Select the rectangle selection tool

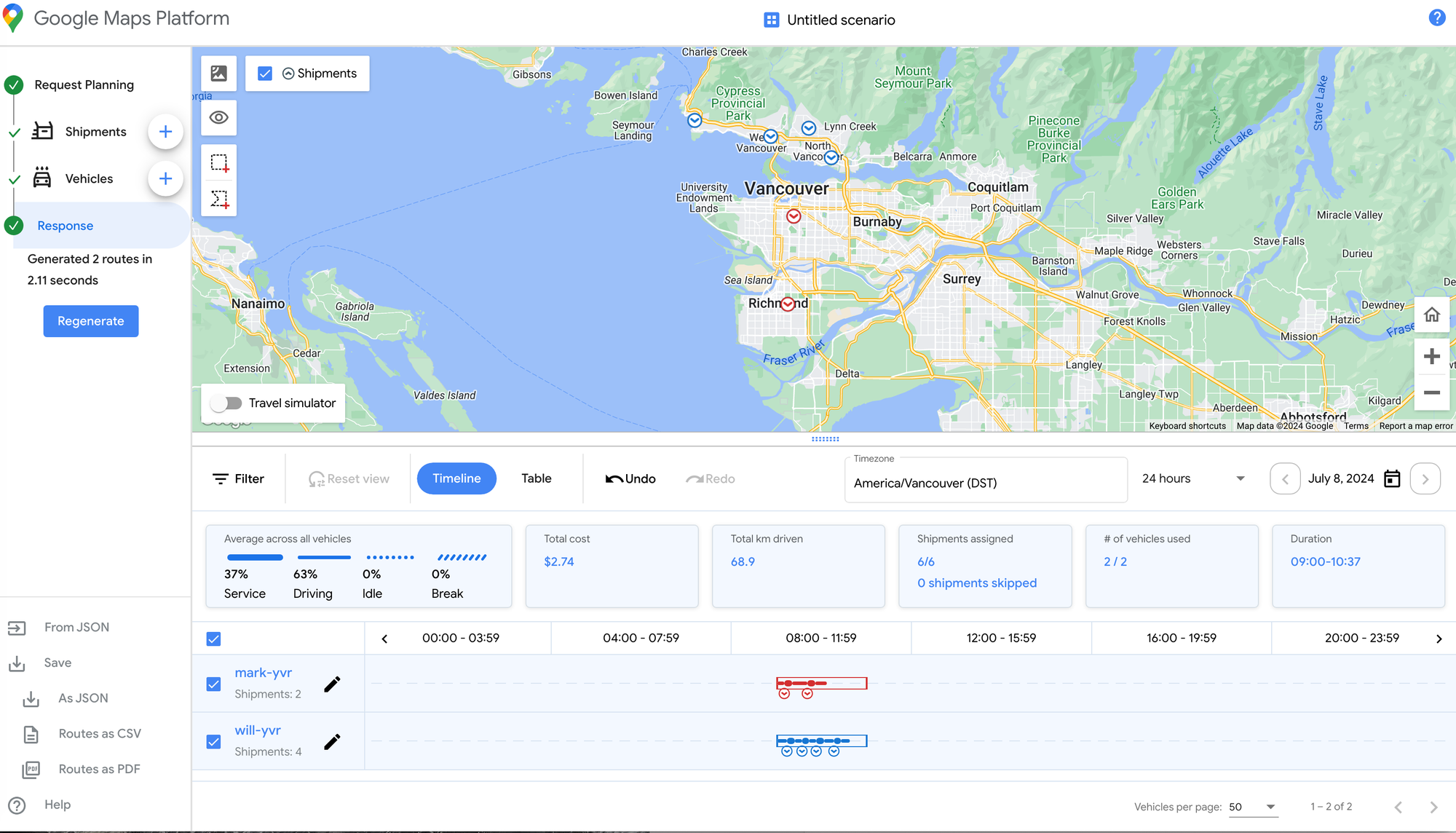219,162
